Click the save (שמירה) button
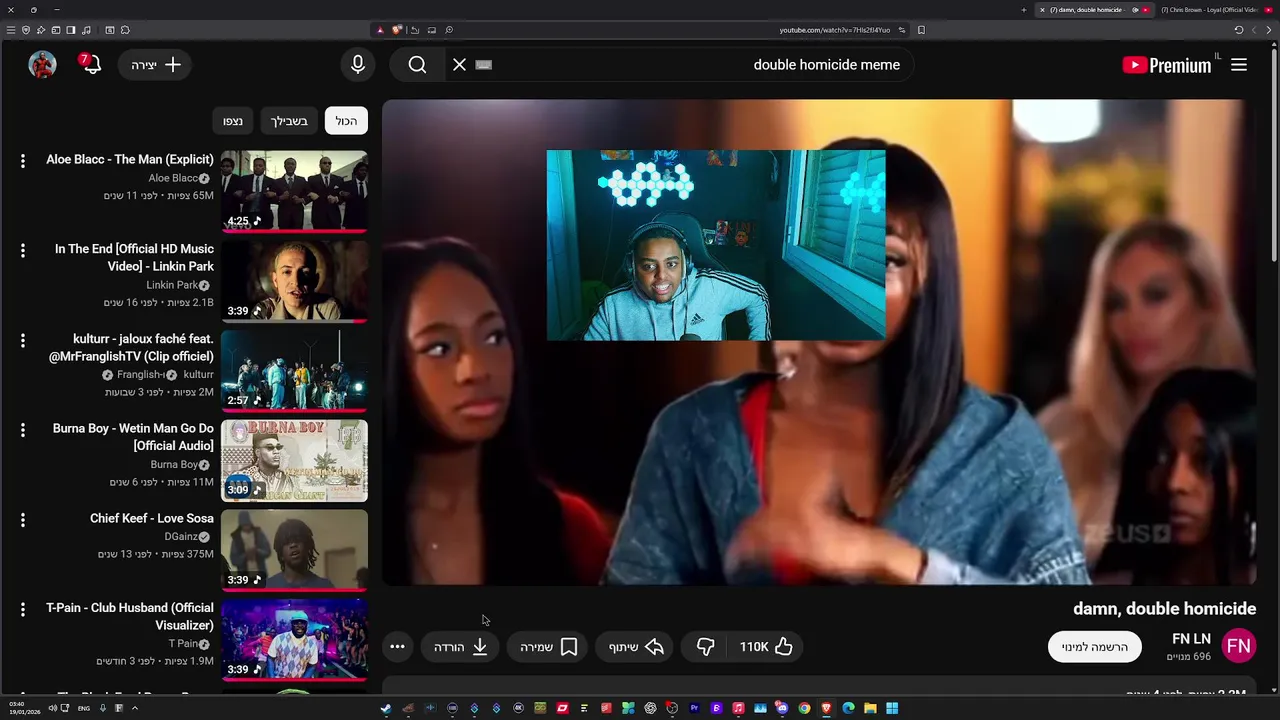This screenshot has width=1280, height=720. pos(548,647)
